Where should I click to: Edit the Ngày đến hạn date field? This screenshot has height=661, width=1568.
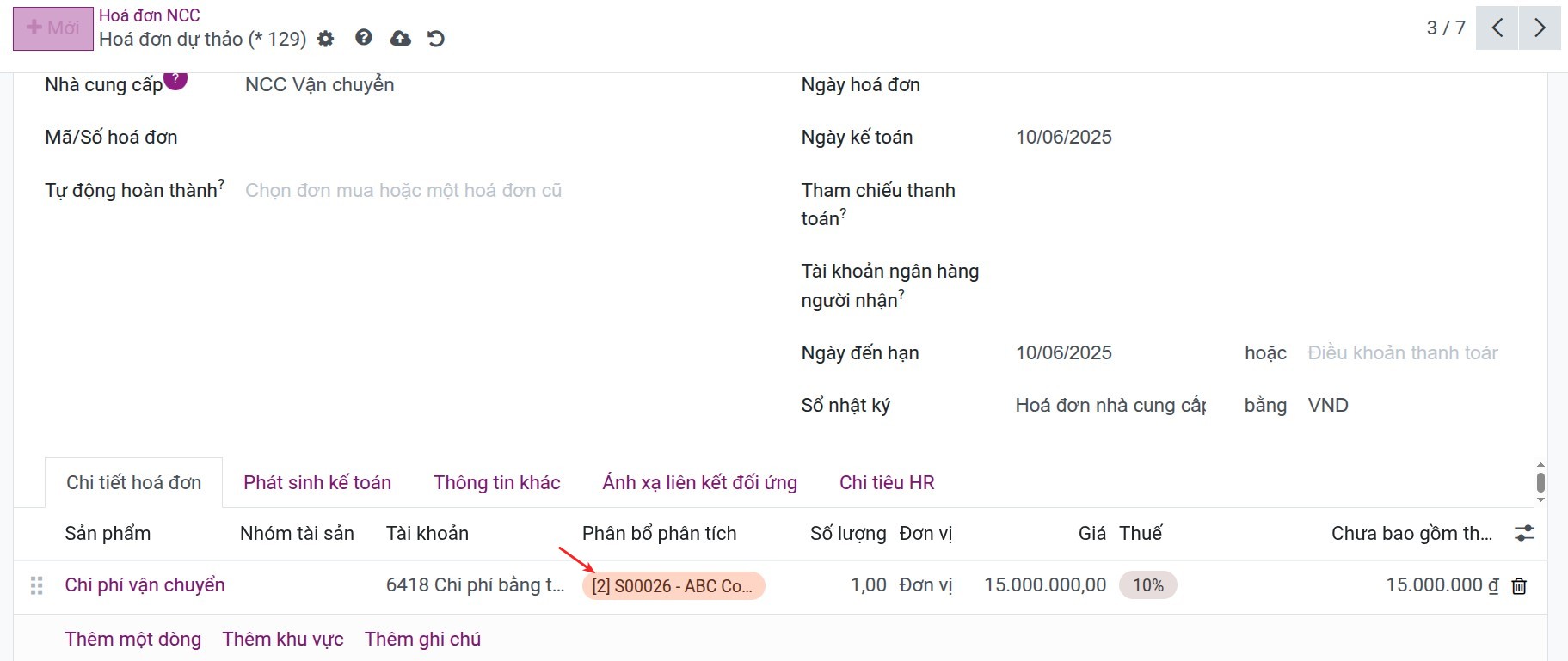coord(1064,353)
